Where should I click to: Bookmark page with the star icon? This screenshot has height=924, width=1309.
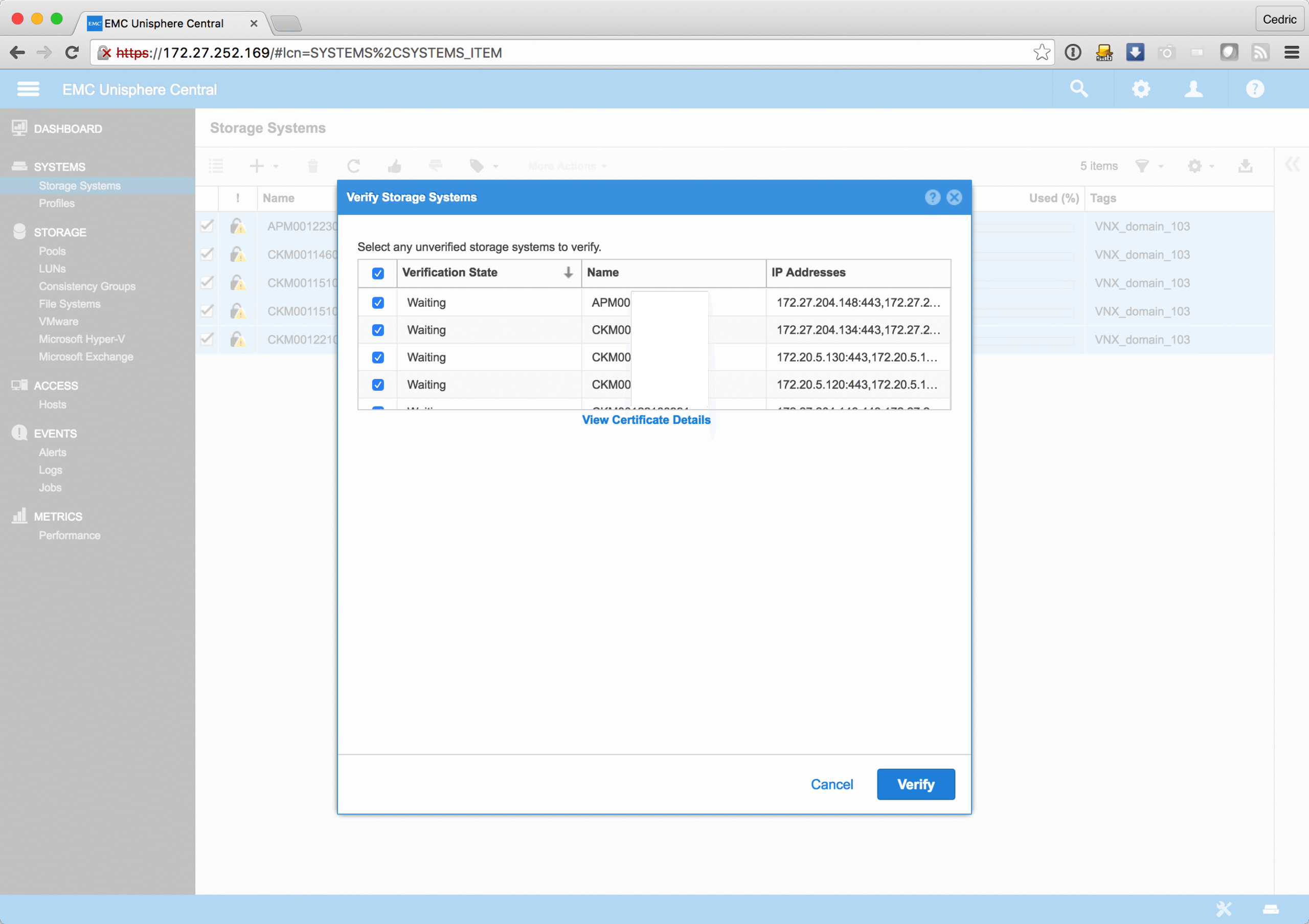[x=1041, y=53]
